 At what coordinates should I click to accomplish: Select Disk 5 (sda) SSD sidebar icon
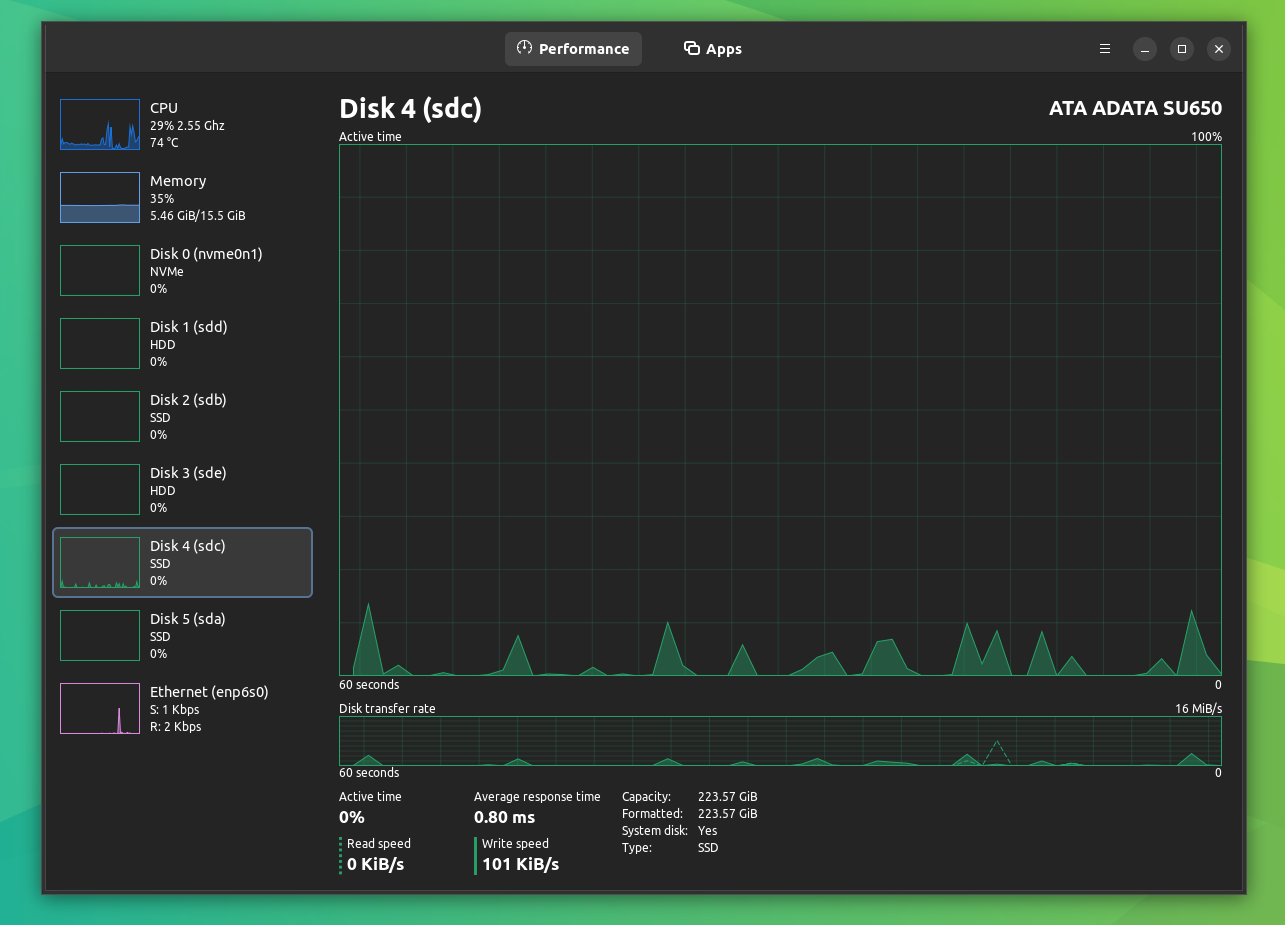(99, 635)
